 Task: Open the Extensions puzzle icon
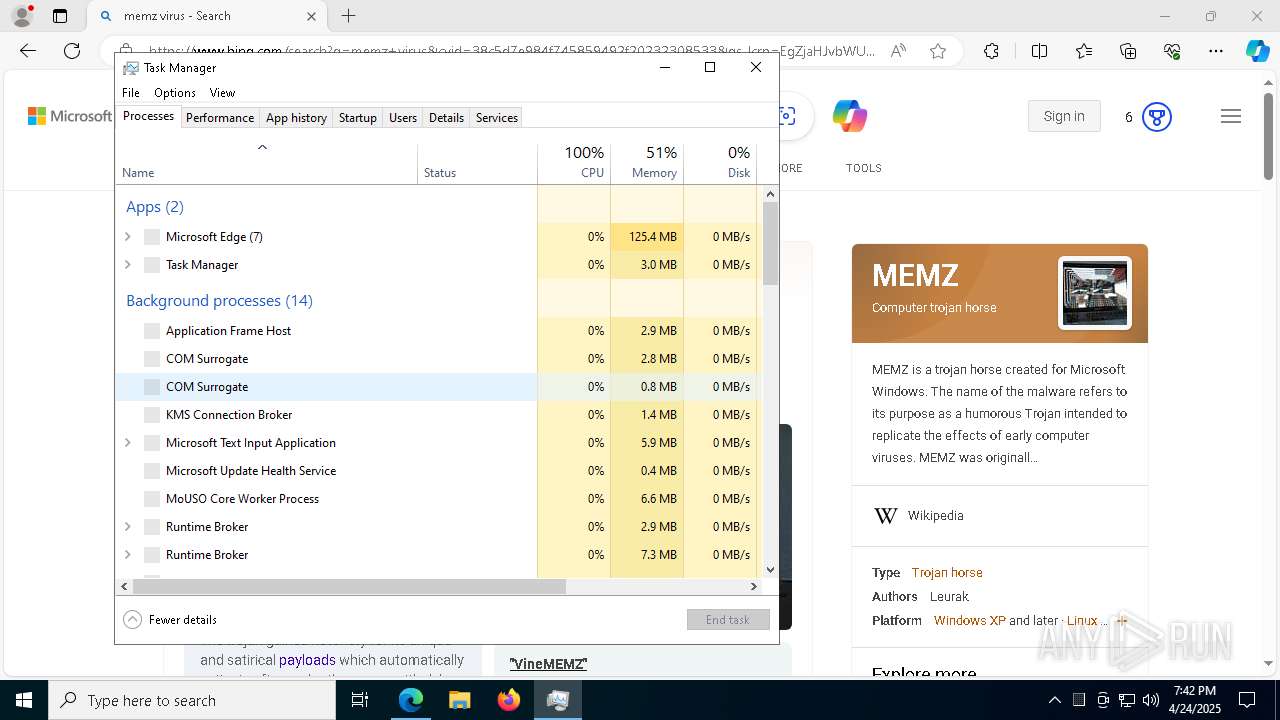(991, 51)
